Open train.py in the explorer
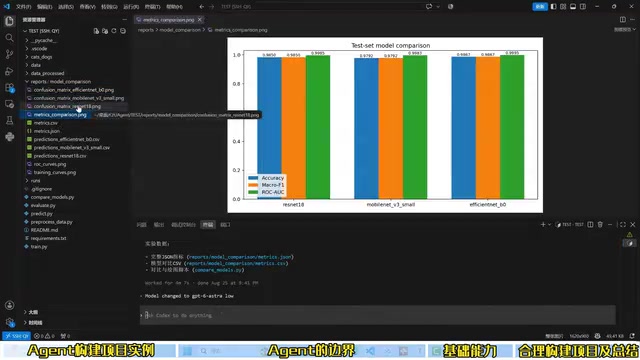The width and height of the screenshot is (640, 360). pos(39,247)
